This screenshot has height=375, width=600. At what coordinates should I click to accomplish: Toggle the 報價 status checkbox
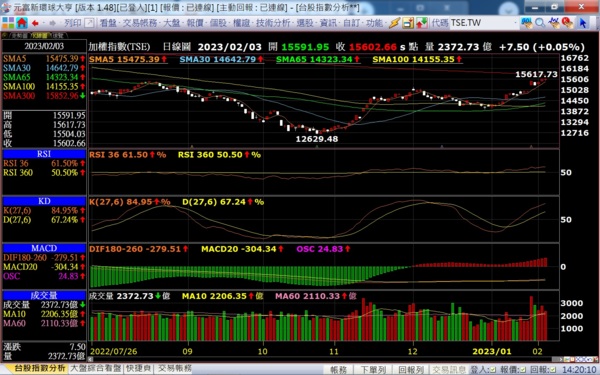[x=522, y=370]
